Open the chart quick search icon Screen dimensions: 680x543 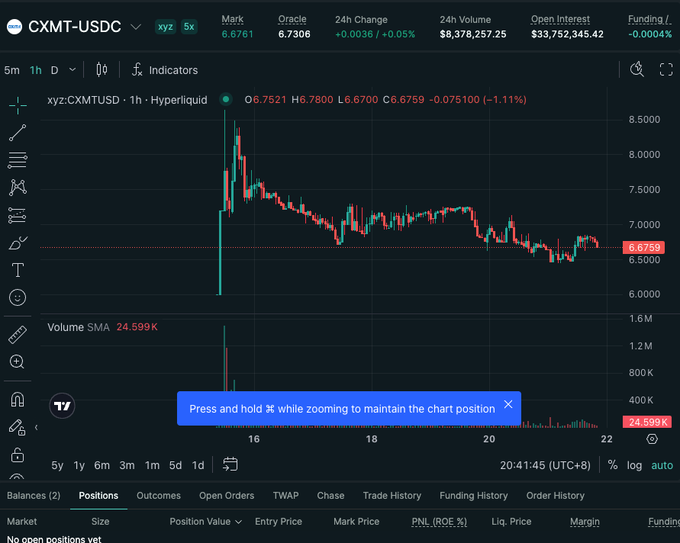[x=637, y=69]
